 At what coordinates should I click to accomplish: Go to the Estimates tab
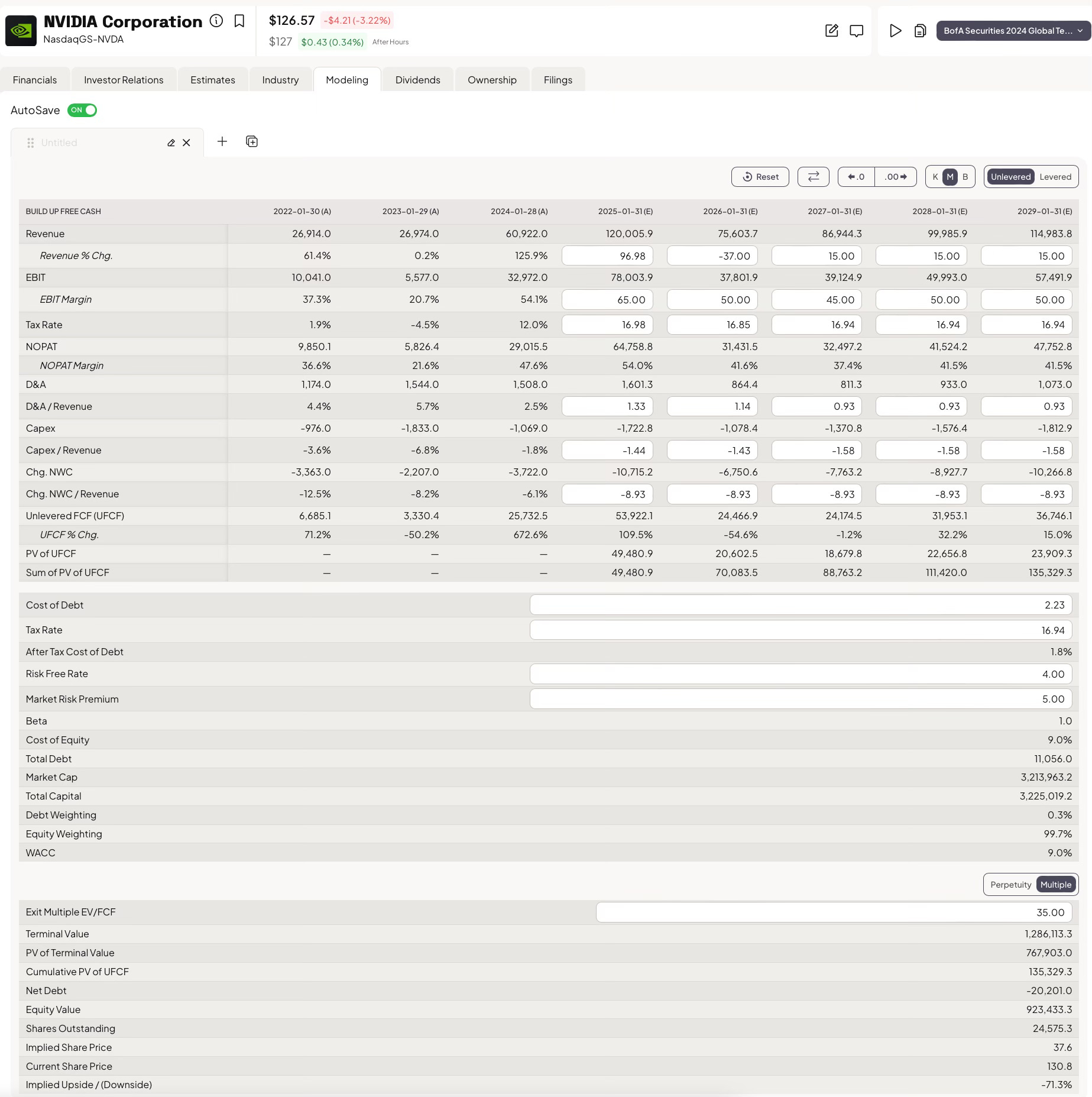coord(213,80)
